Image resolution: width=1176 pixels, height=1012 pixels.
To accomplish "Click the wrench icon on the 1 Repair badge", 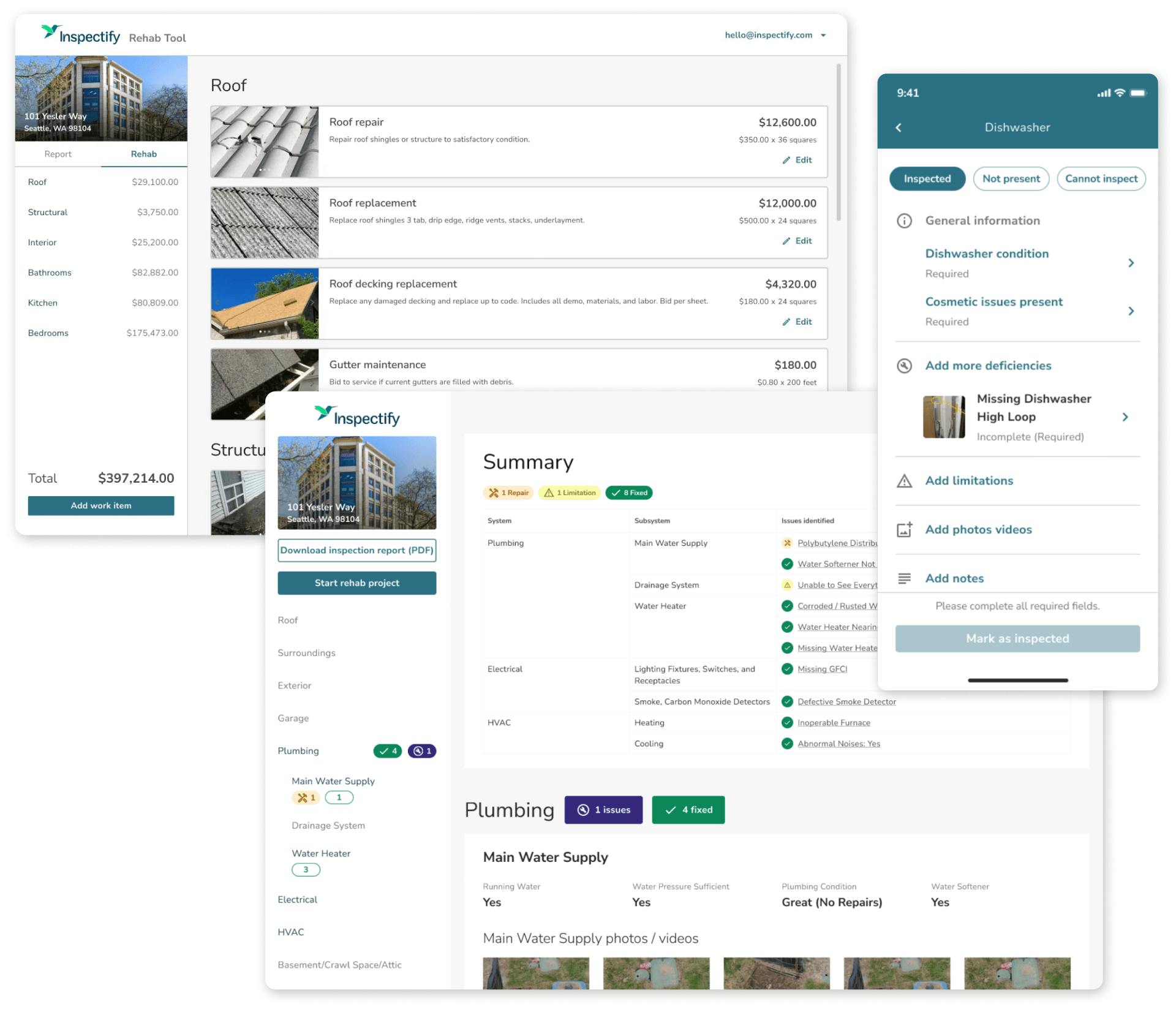I will (x=494, y=492).
